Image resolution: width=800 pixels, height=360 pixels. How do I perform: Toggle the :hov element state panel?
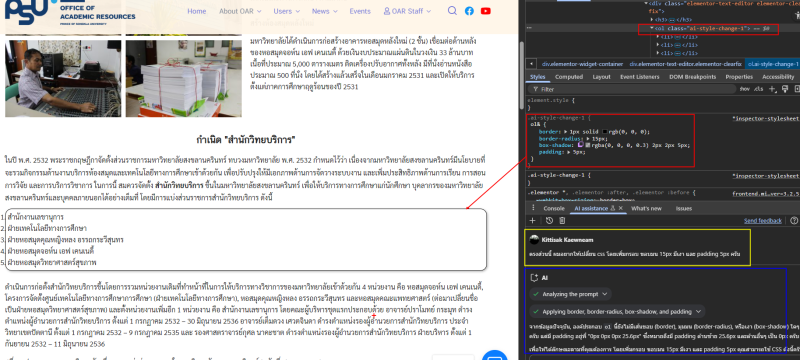744,89
